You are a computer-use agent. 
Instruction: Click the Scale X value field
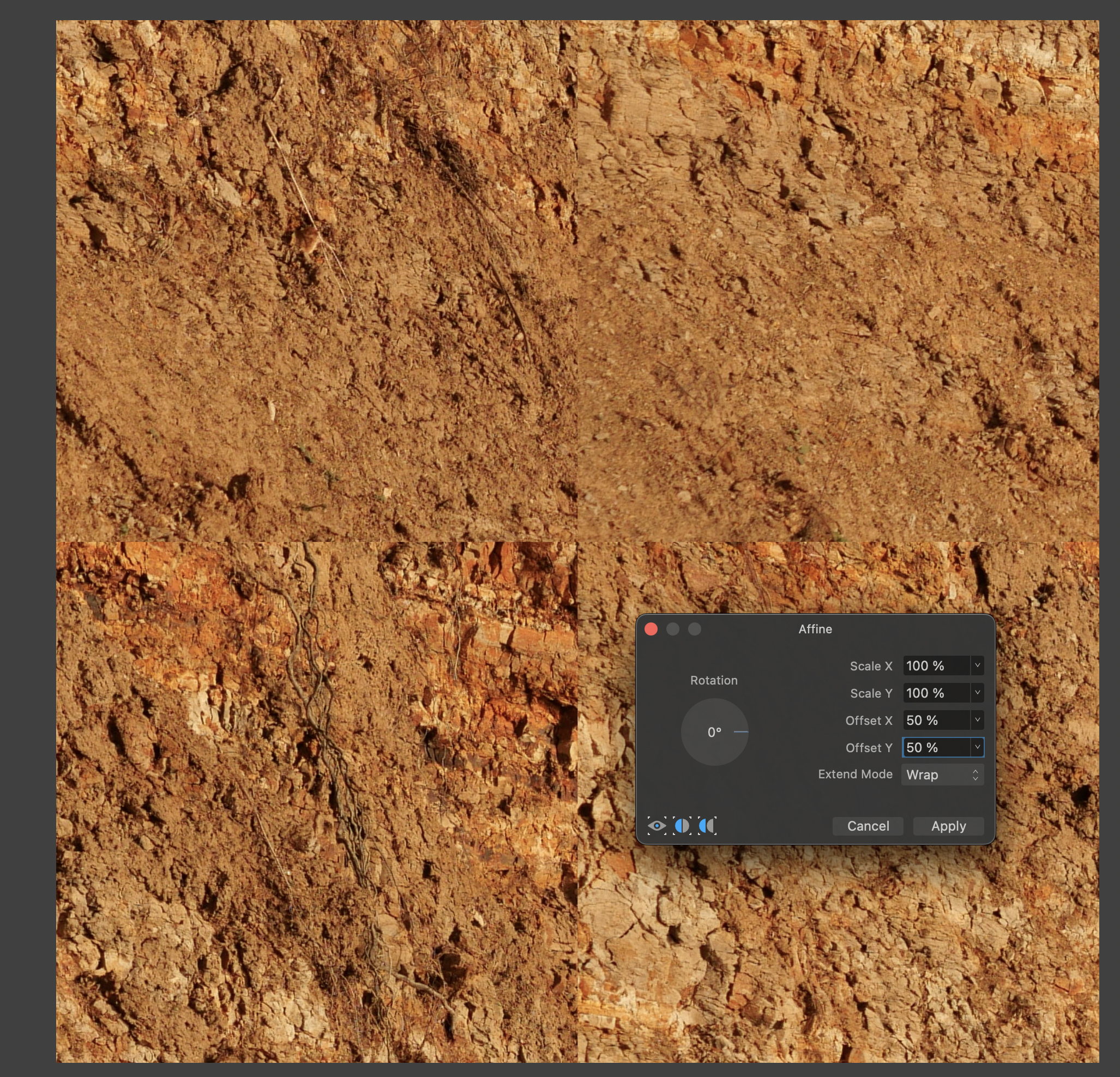pos(936,666)
